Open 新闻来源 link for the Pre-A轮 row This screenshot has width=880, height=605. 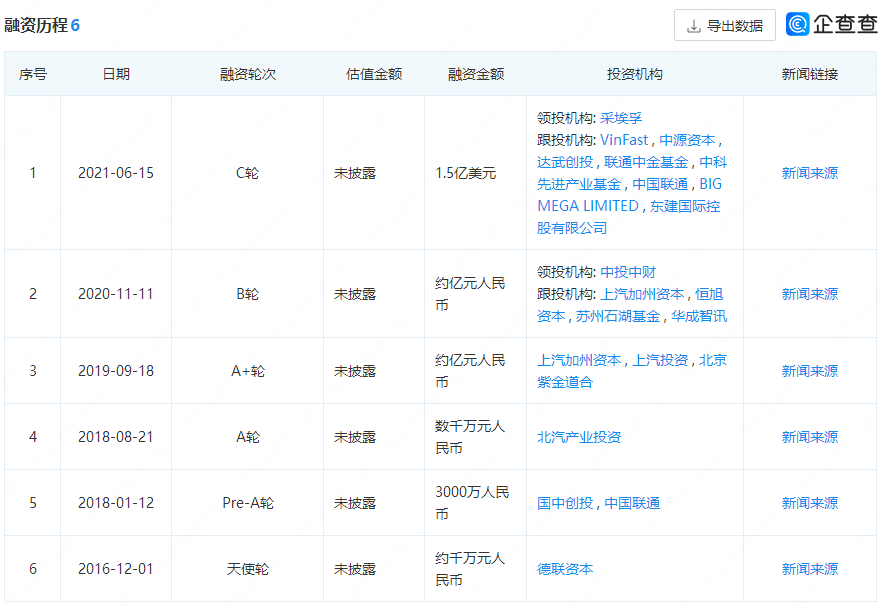(809, 503)
